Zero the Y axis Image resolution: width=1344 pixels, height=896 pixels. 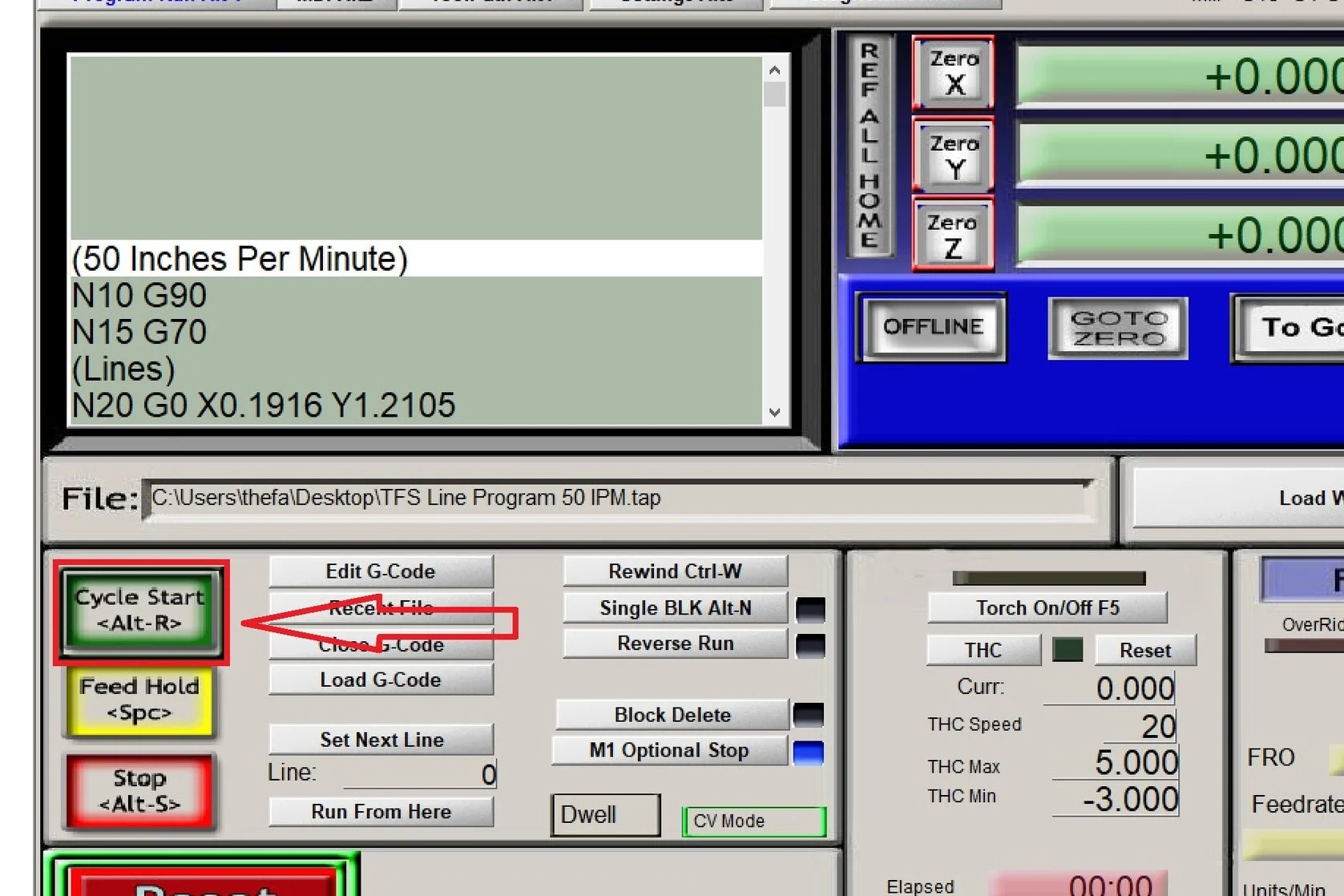tap(953, 155)
